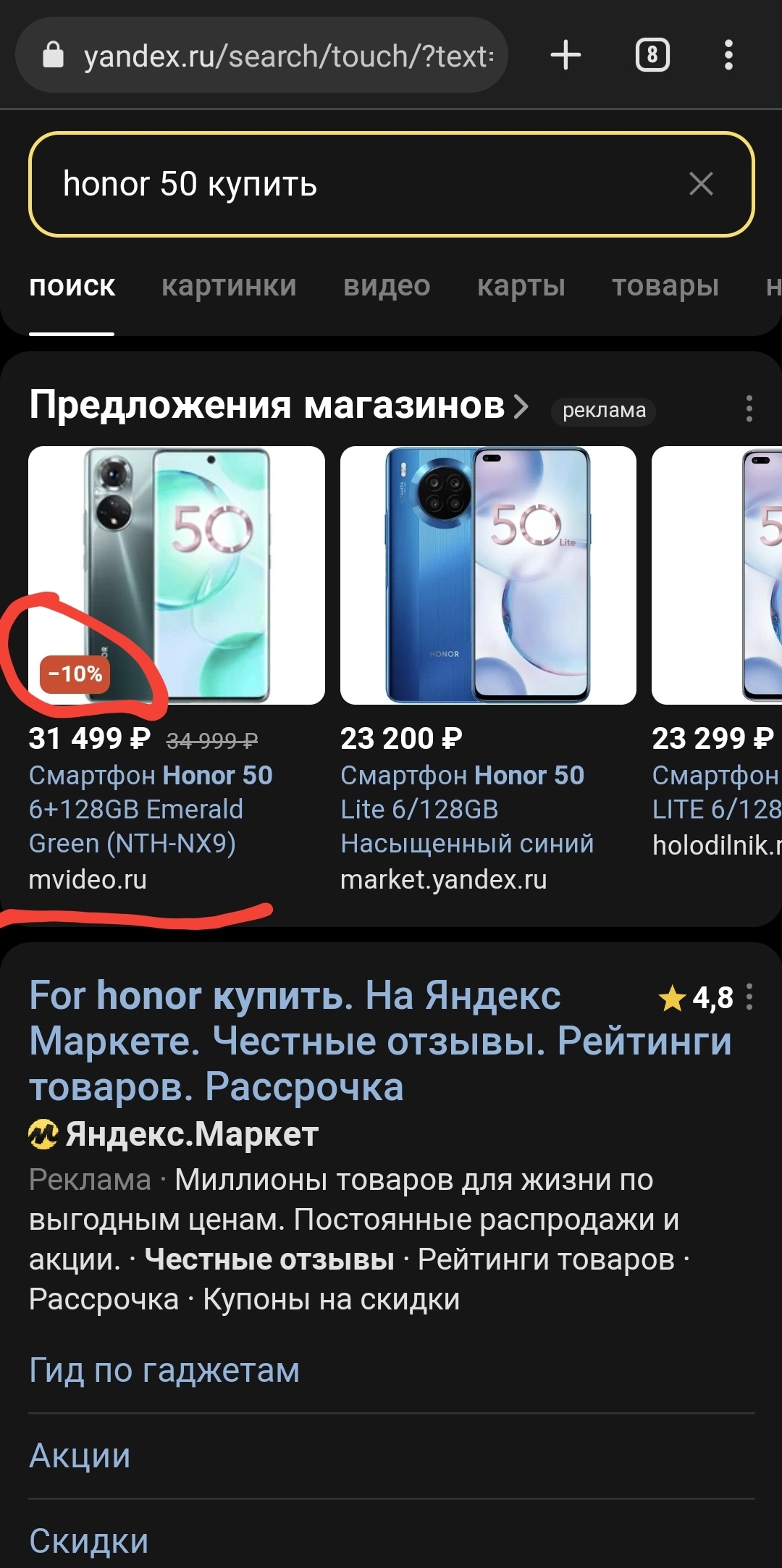Open the Акции sitelink
Image resolution: width=782 pixels, height=1568 pixels.
(x=80, y=1456)
